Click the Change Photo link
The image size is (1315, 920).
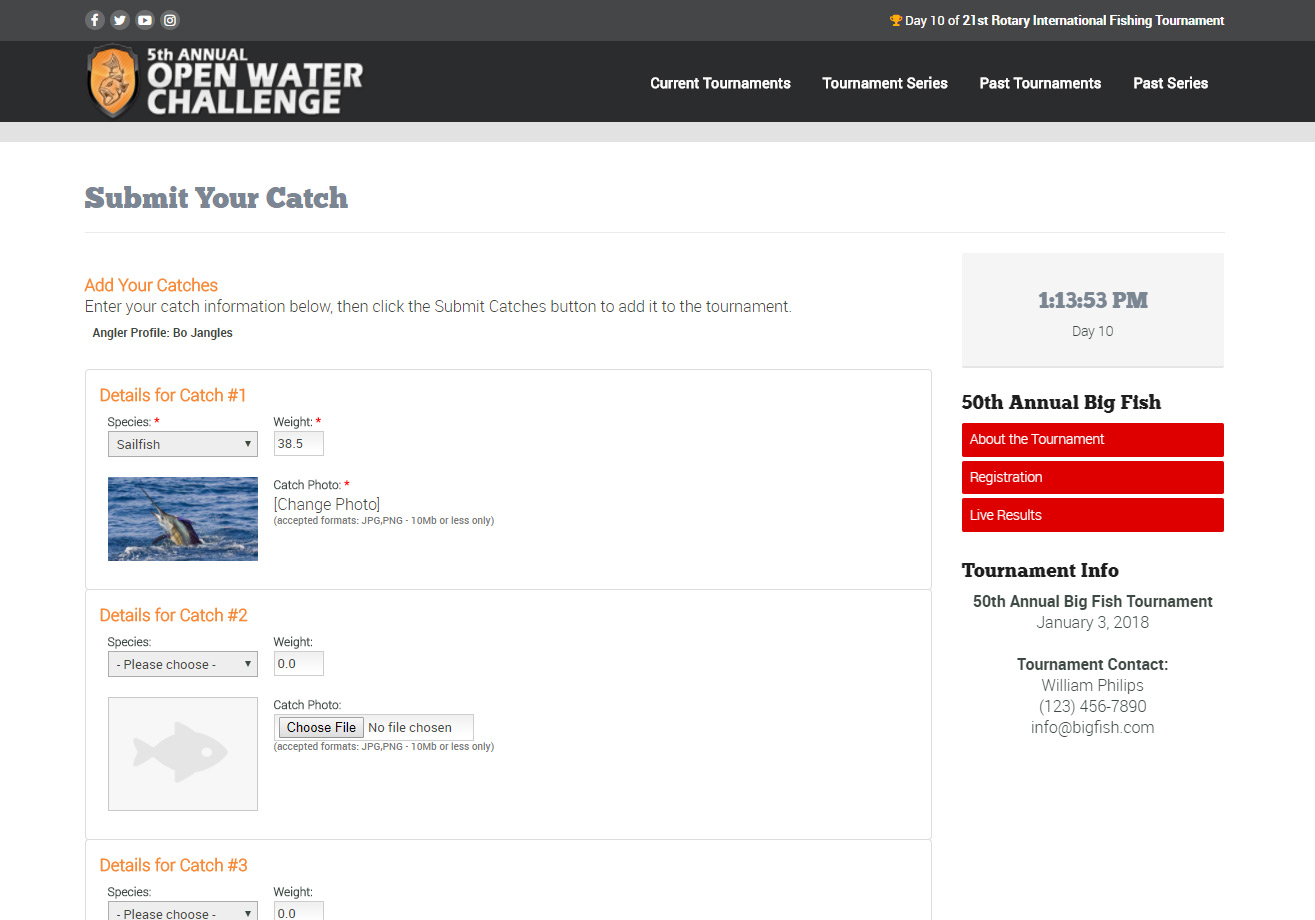[x=327, y=504]
